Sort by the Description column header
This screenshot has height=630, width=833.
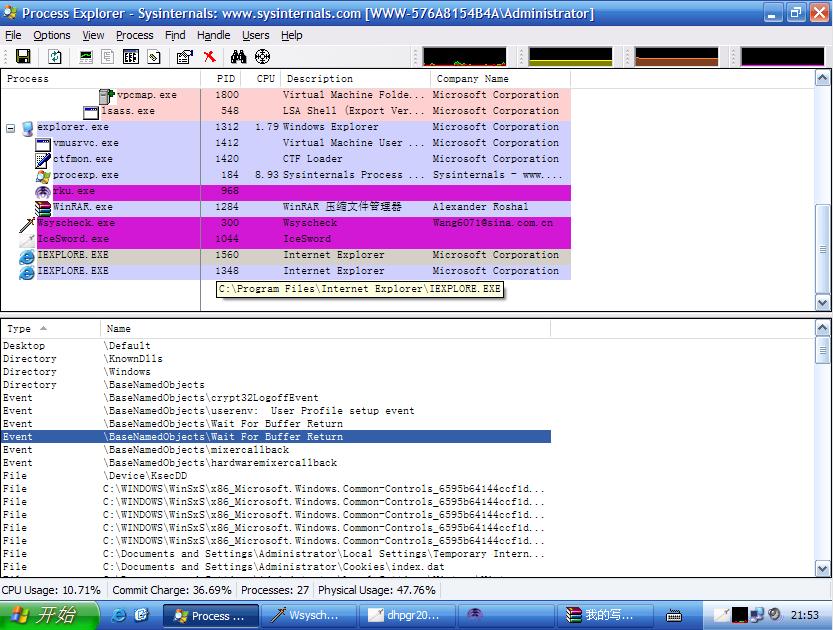click(355, 79)
